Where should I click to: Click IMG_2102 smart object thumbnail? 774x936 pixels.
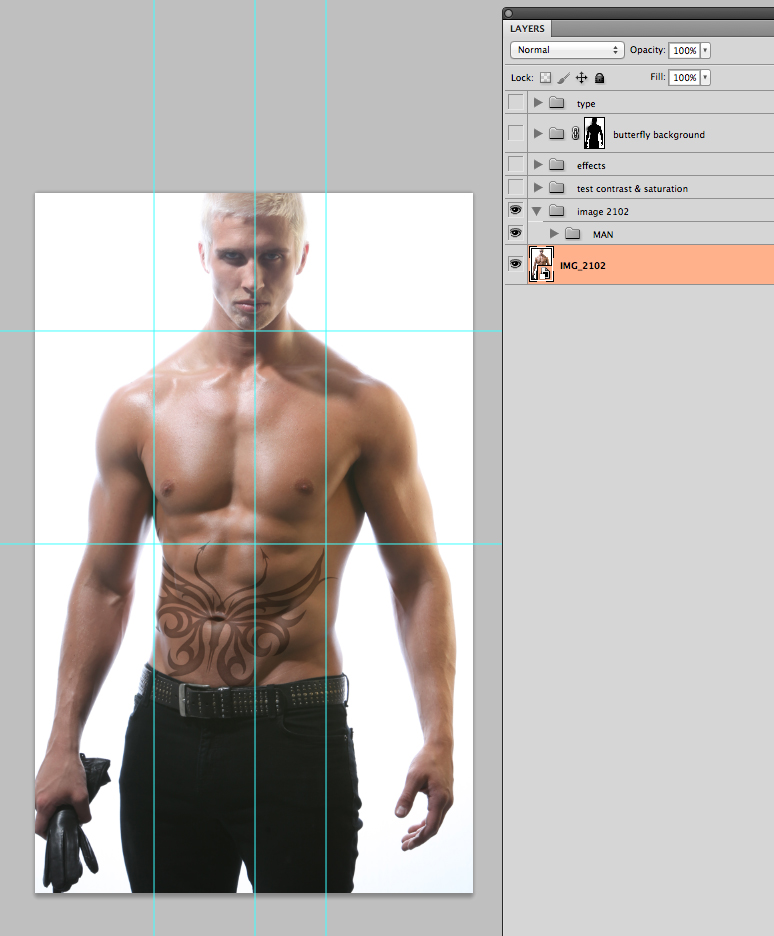click(541, 264)
